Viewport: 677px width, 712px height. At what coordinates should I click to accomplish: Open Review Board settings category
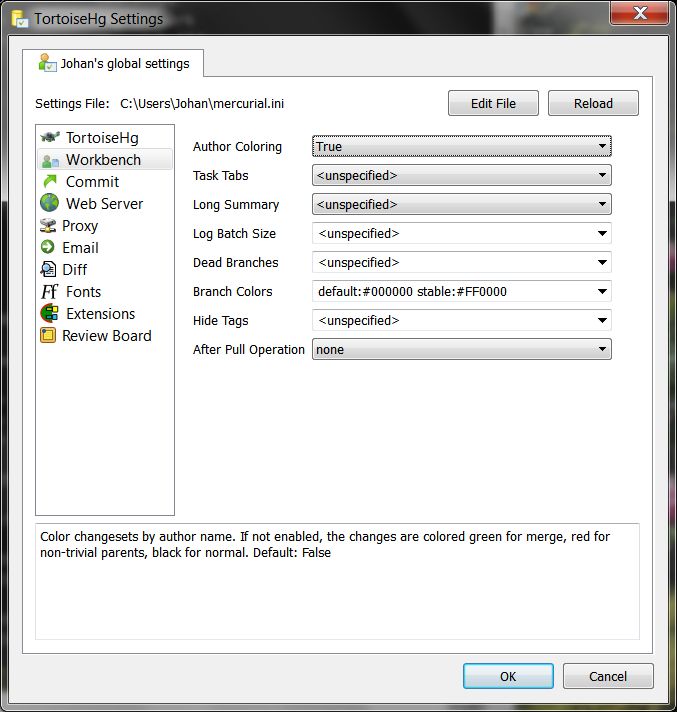pyautogui.click(x=105, y=336)
